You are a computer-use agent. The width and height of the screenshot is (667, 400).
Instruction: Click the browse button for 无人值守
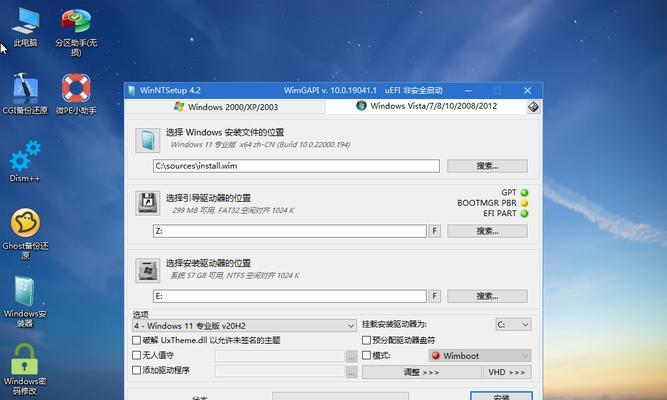351,357
